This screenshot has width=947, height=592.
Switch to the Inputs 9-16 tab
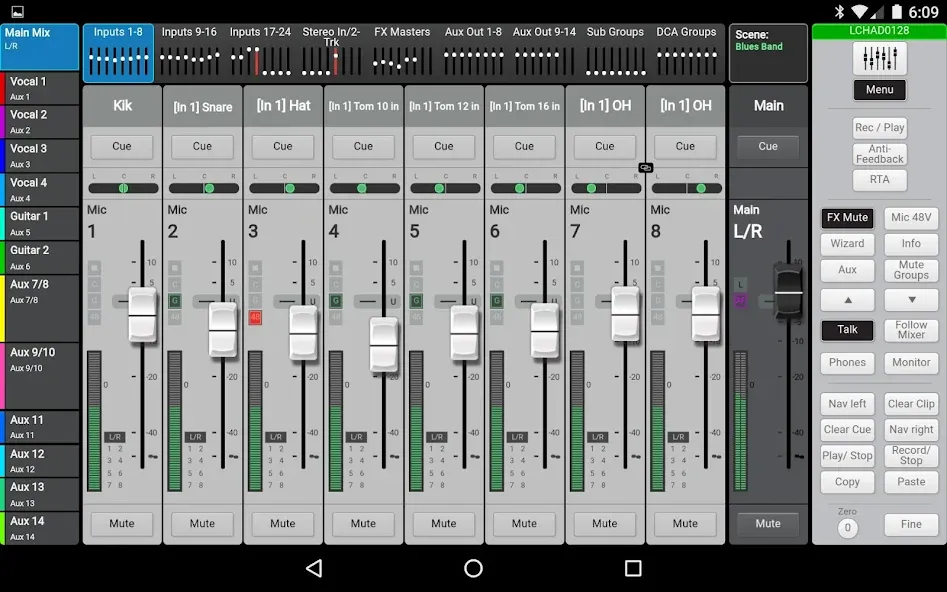pyautogui.click(x=189, y=53)
